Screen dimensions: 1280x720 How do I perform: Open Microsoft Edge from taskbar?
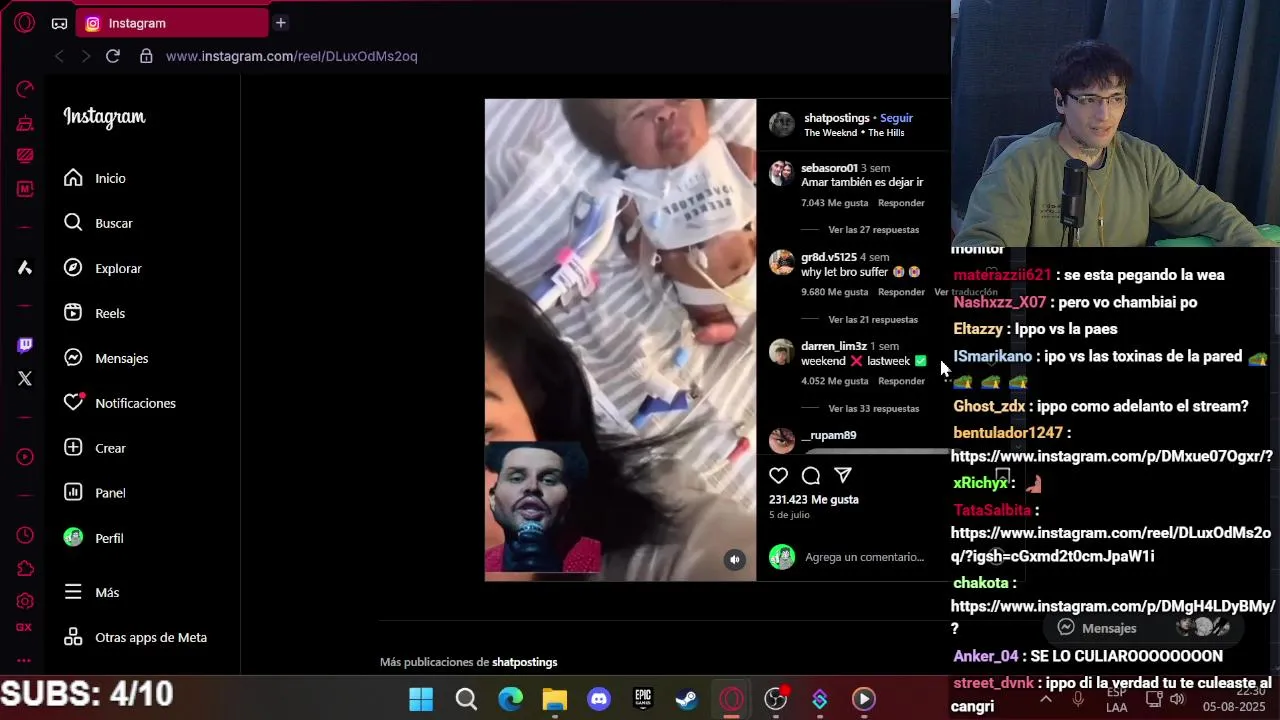tap(510, 699)
